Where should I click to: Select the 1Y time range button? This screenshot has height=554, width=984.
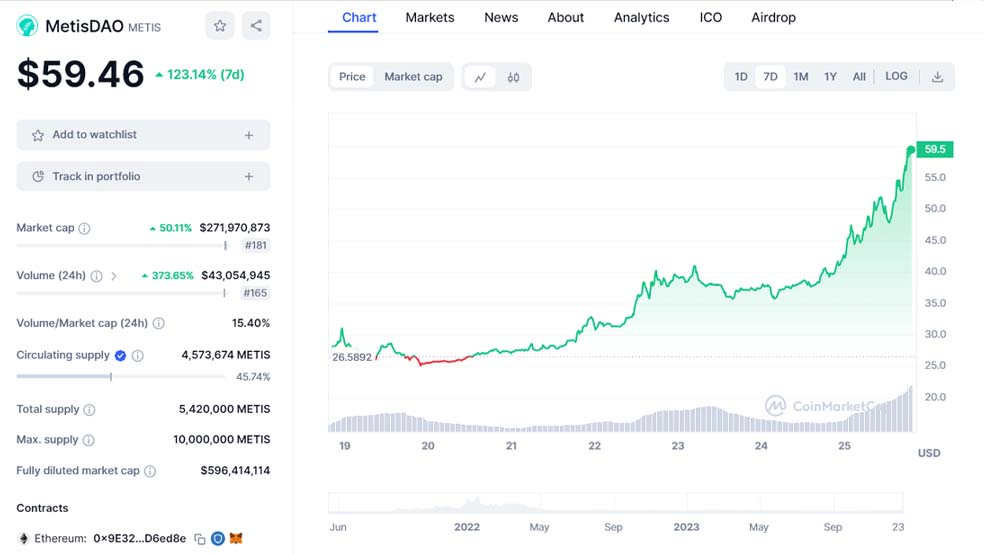click(830, 77)
